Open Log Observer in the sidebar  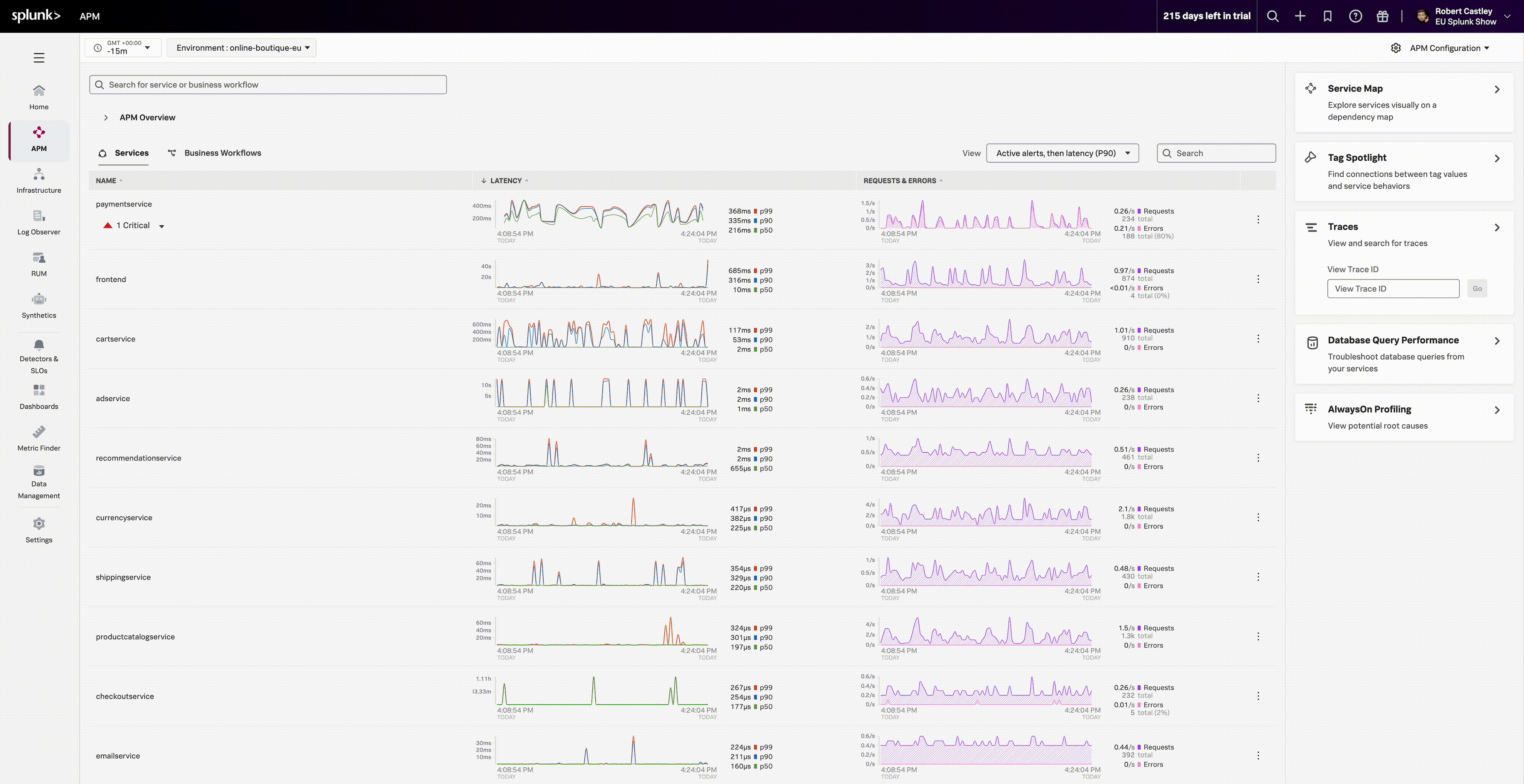pyautogui.click(x=39, y=222)
